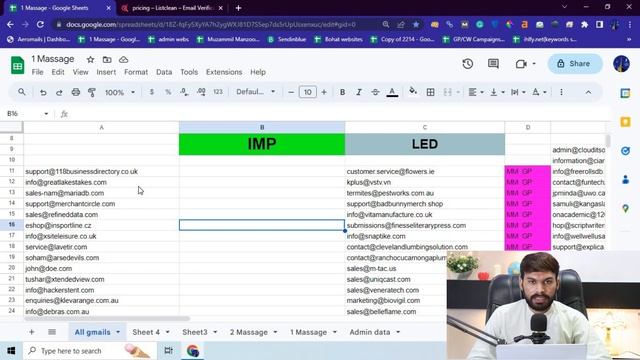This screenshot has height=360, width=640.
Task: Open Tasks in side panel
Action: tap(625, 151)
